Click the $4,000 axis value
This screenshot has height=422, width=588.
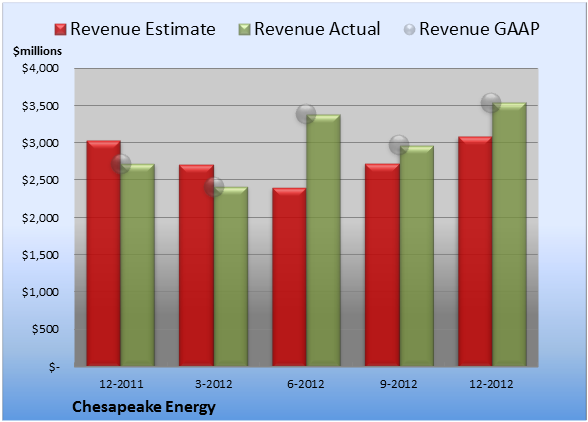click(x=40, y=68)
